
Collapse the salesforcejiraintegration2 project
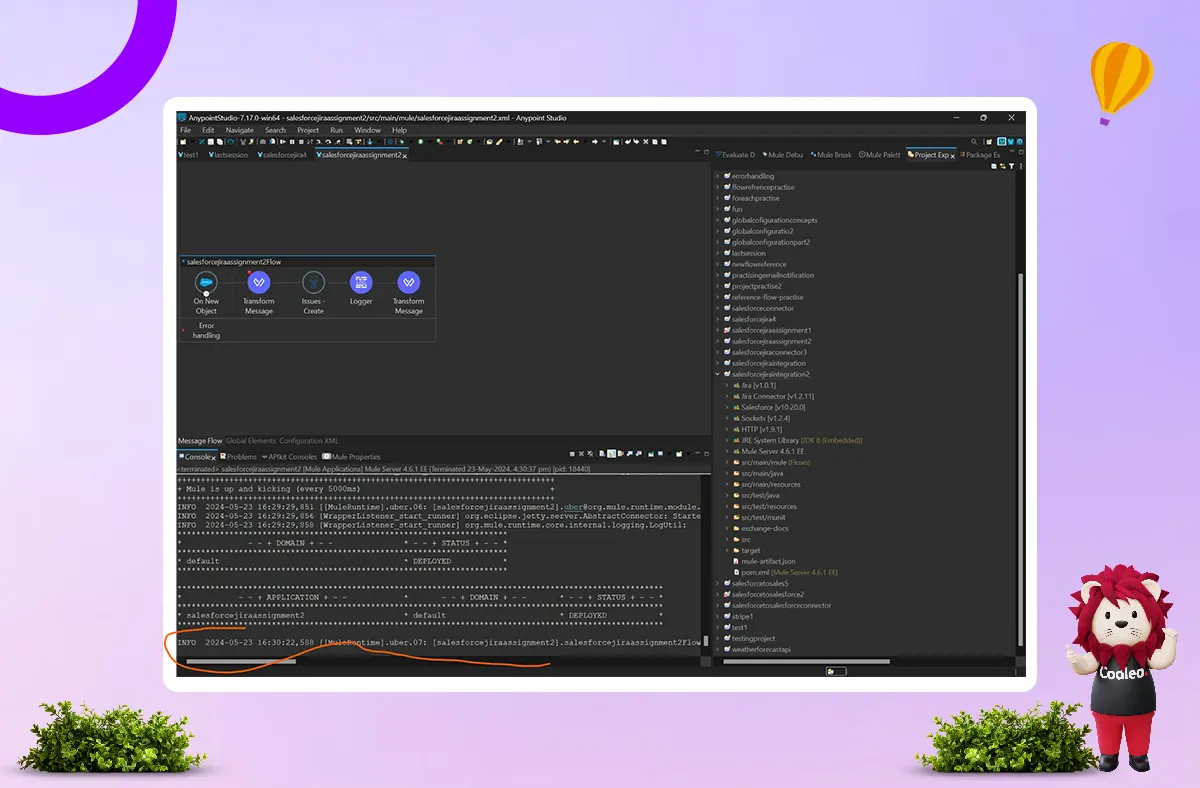click(717, 374)
